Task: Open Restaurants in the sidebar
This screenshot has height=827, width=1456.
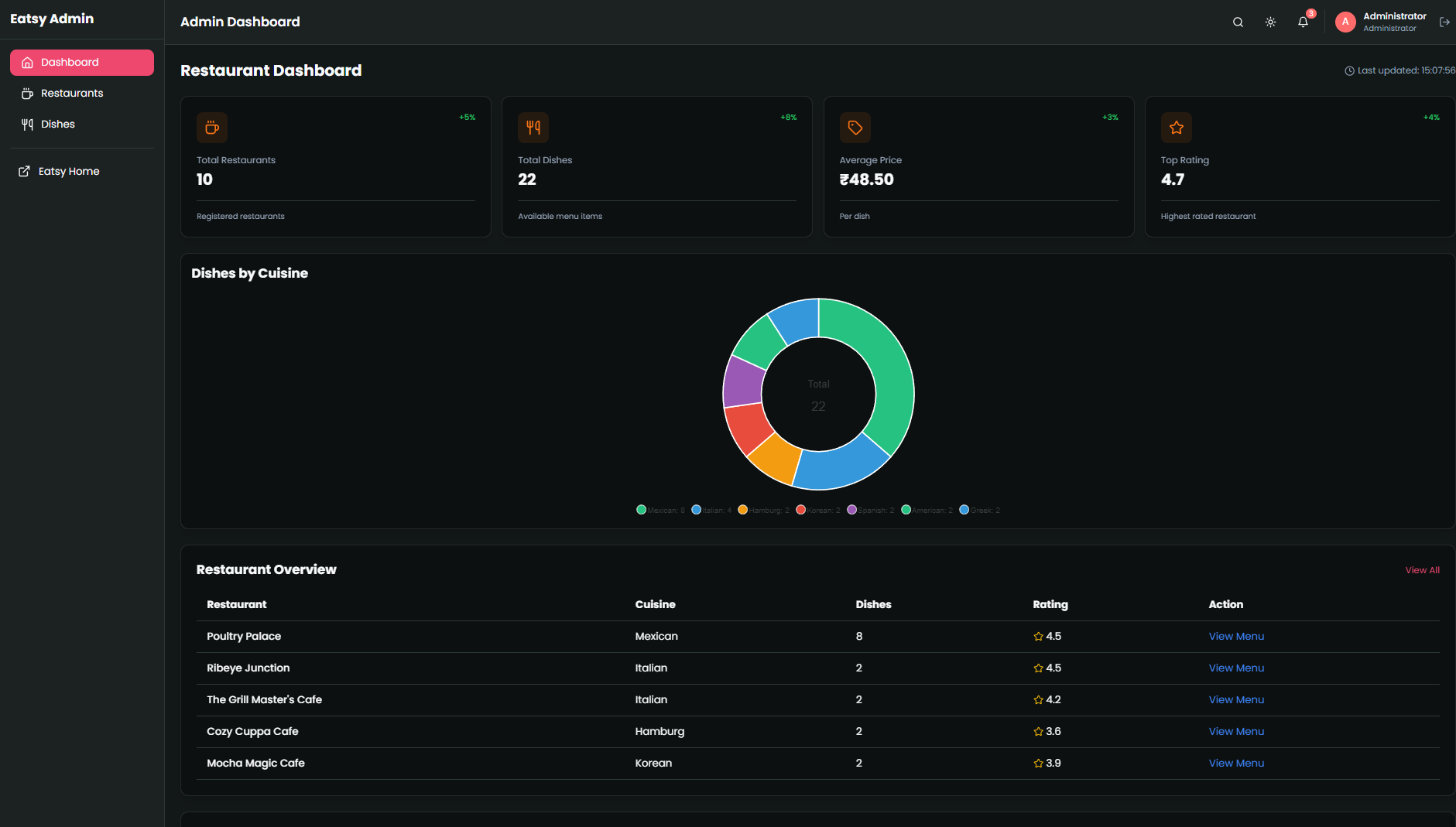Action: pos(72,94)
